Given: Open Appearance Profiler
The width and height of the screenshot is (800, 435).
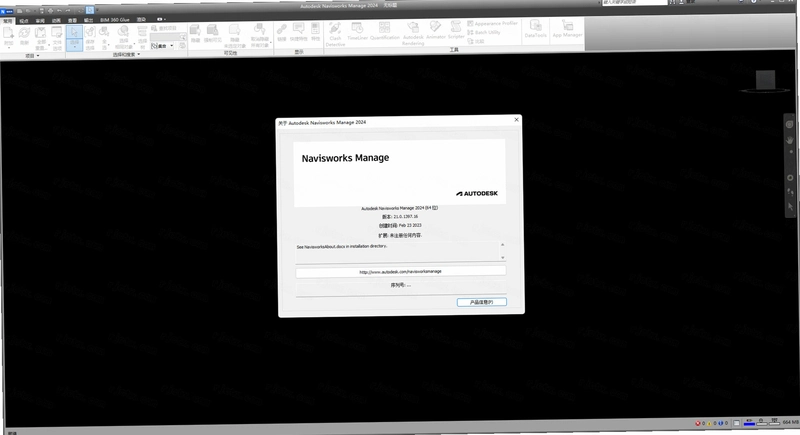Looking at the screenshot, I should click(492, 23).
